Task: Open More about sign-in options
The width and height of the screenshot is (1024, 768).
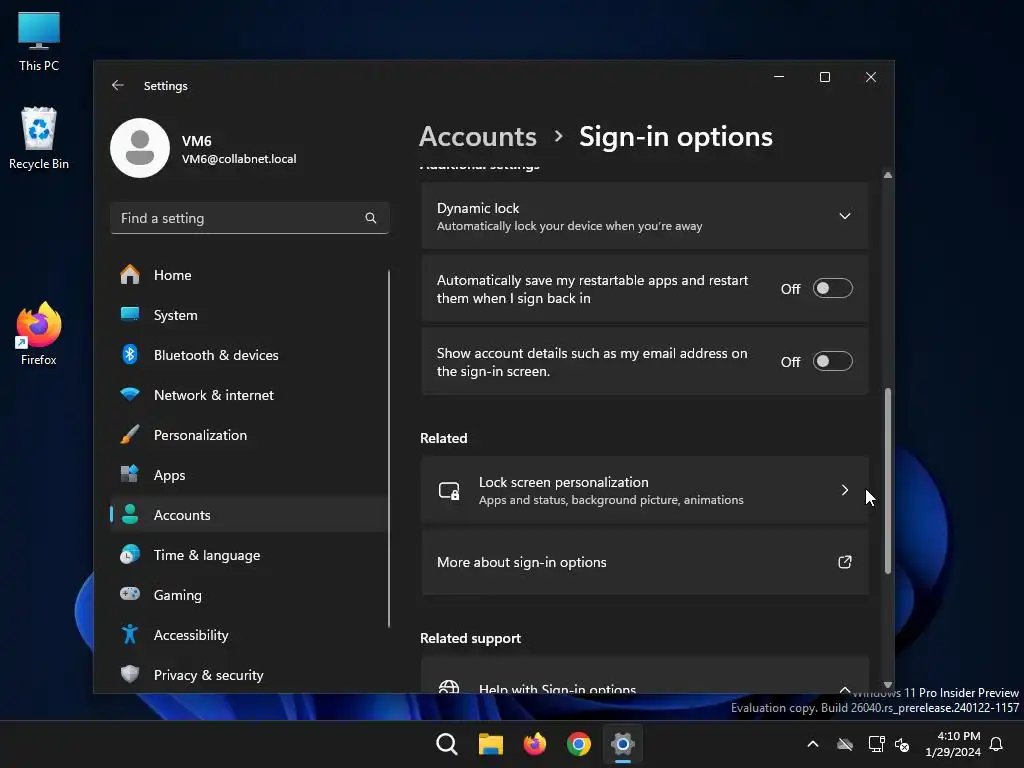Action: tap(645, 562)
